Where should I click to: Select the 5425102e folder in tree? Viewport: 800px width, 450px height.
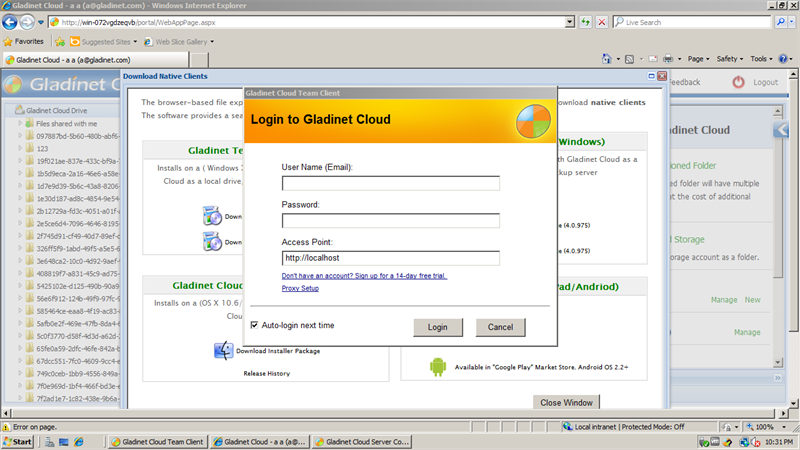77,286
